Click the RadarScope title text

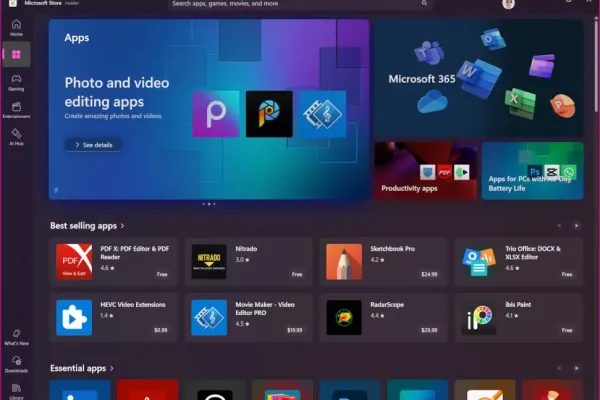pos(387,305)
